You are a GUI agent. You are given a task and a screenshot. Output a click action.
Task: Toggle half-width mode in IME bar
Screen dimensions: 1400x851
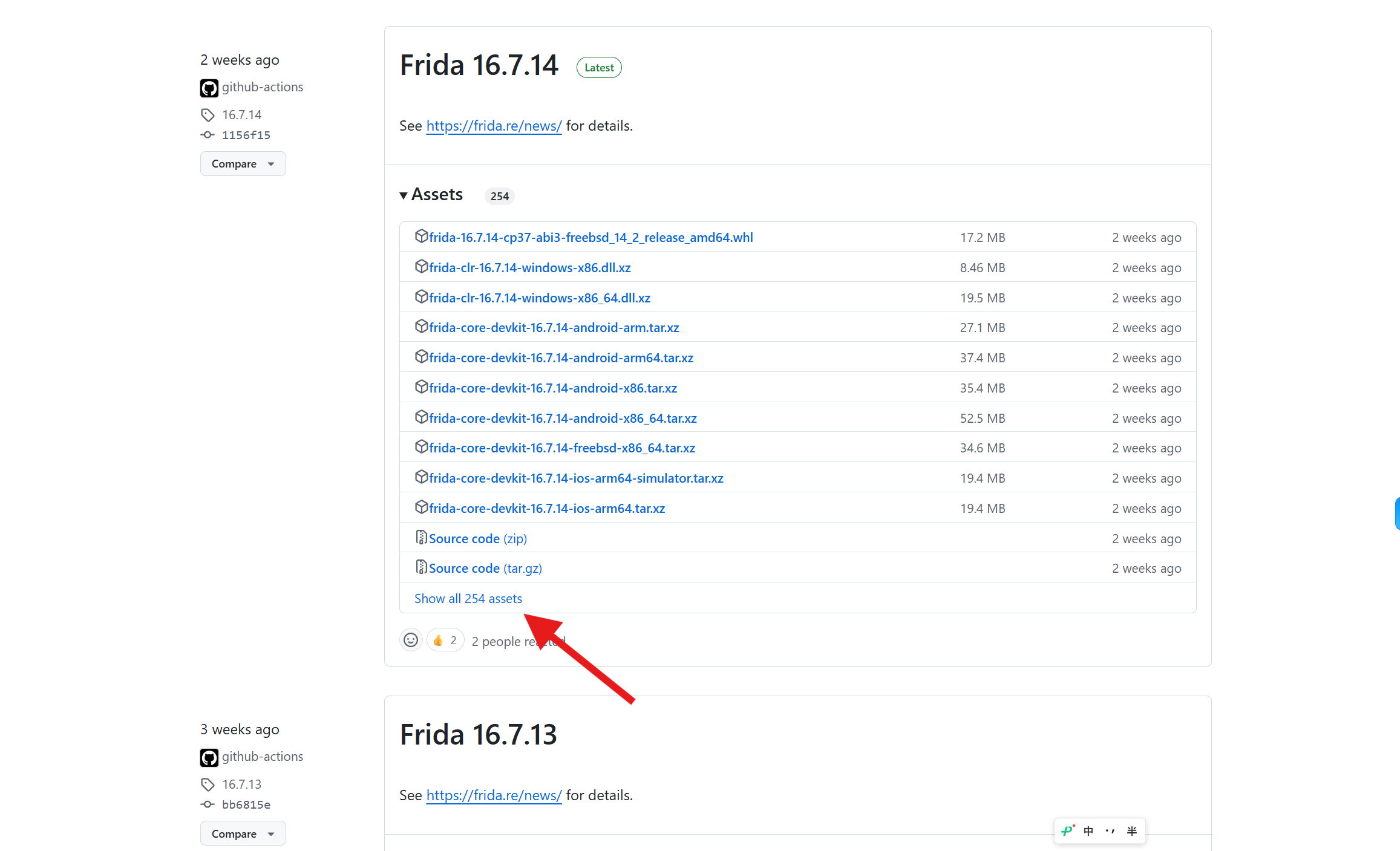1132,831
